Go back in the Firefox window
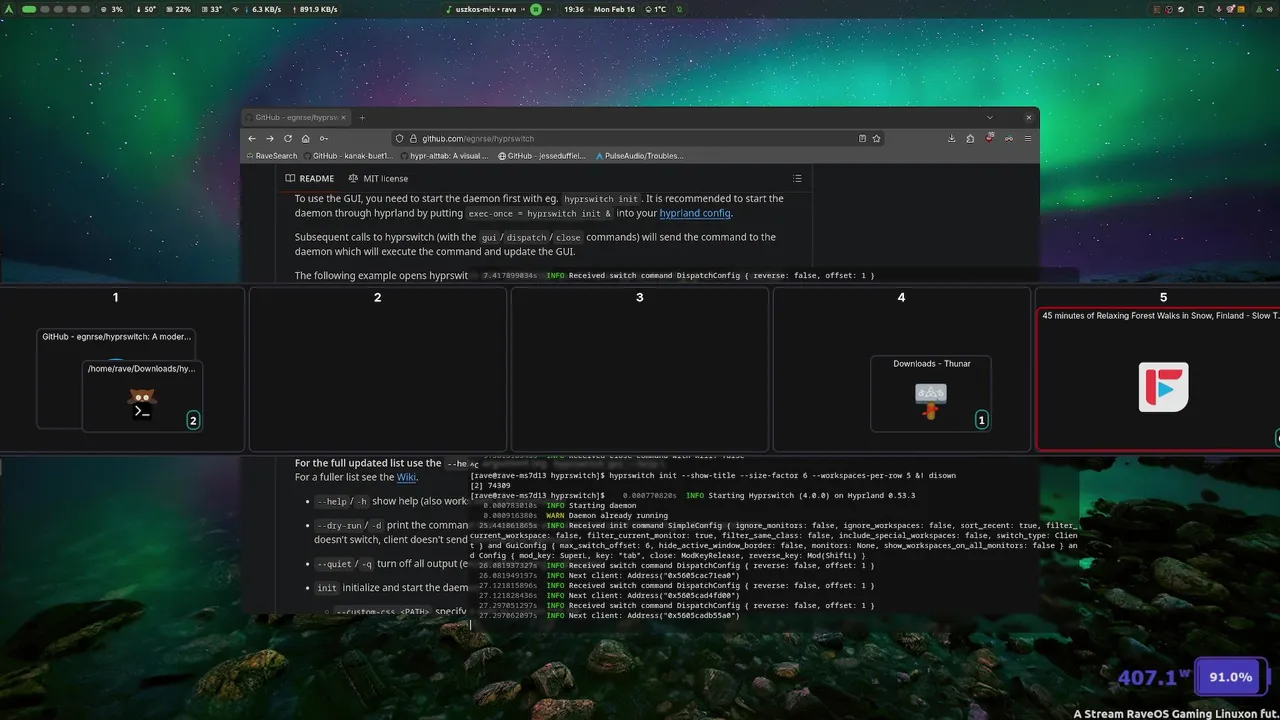The image size is (1280, 720). tap(253, 138)
